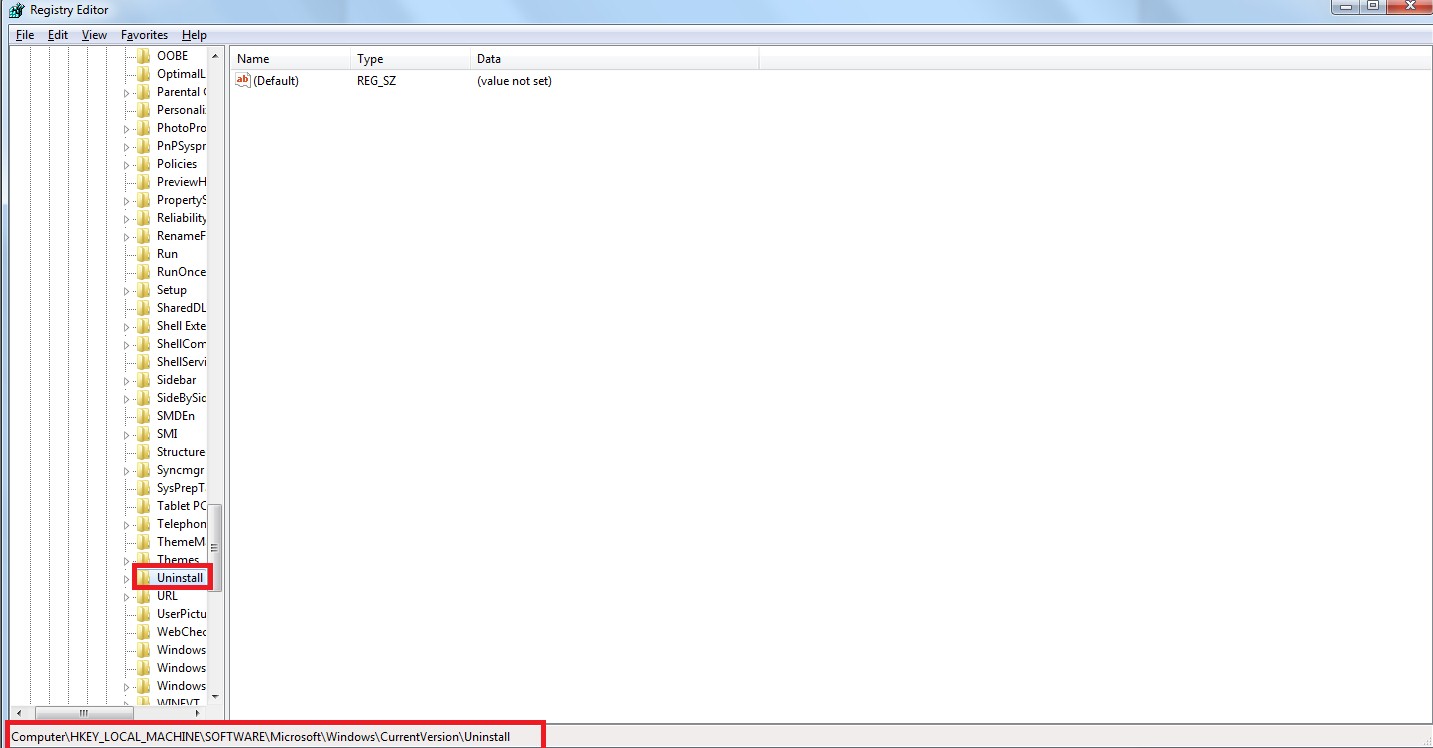Select the PreviewH key folder icon
This screenshot has height=748, width=1433.
pyautogui.click(x=144, y=182)
